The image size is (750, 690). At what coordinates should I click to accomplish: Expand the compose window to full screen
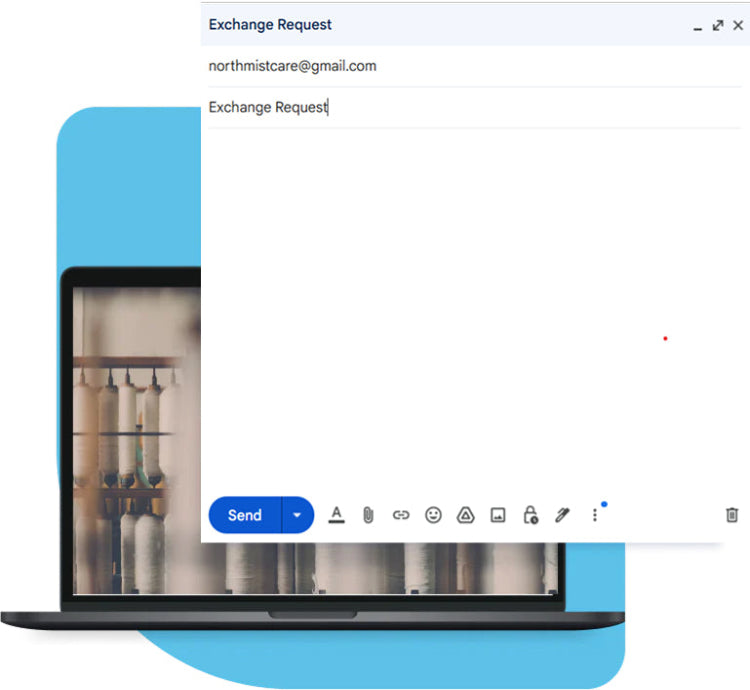pos(718,25)
